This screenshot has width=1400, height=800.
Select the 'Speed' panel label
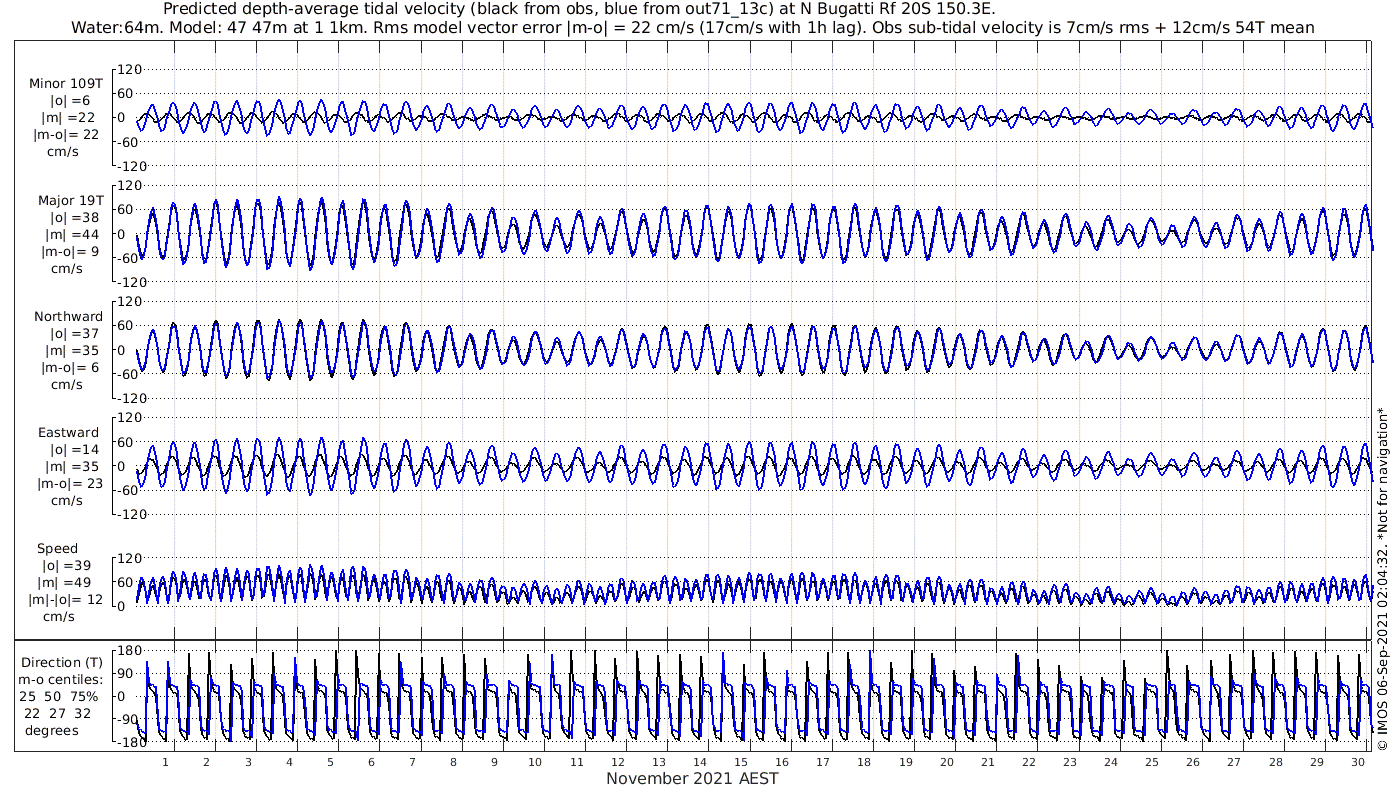(58, 548)
